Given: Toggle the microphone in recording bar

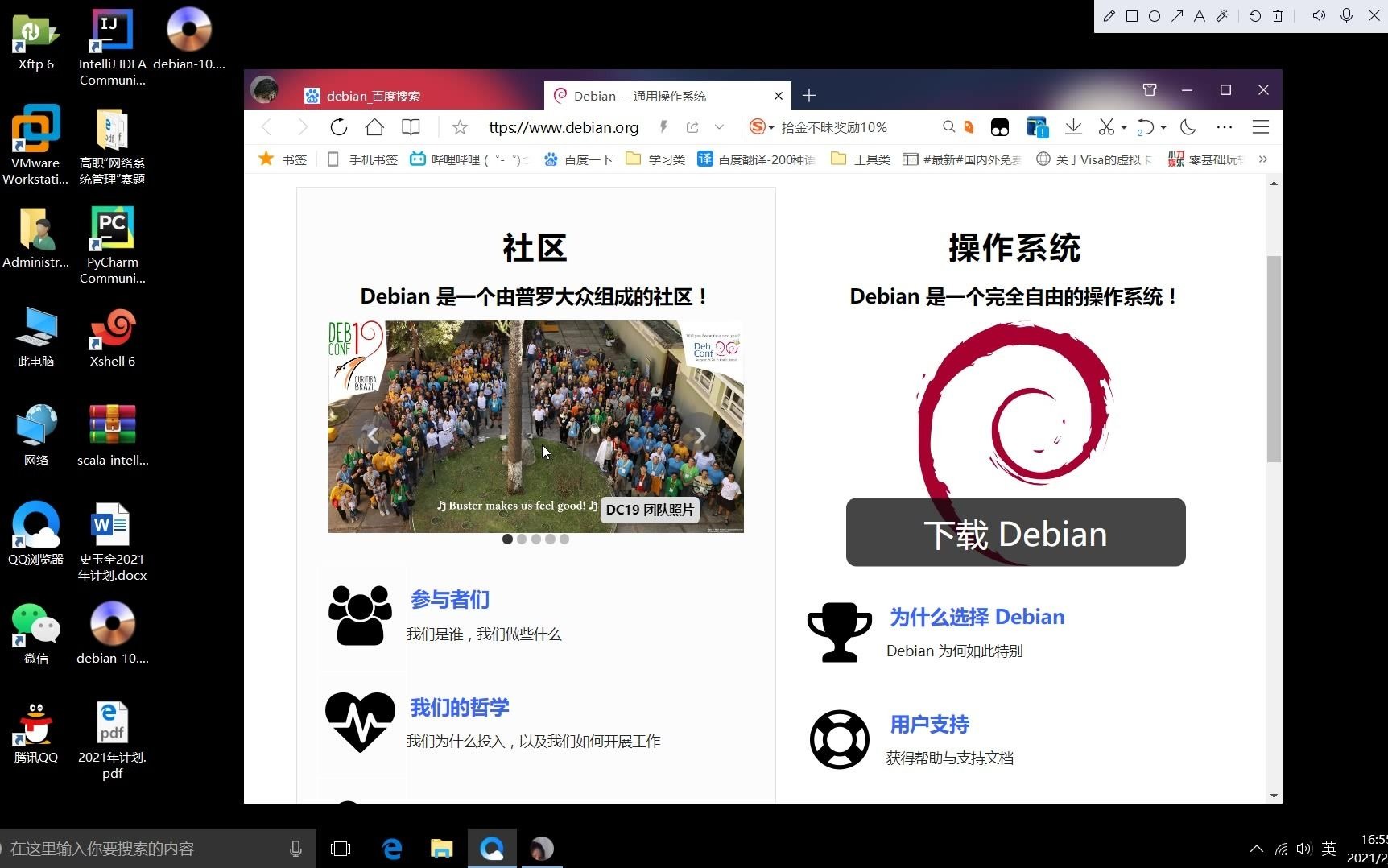Looking at the screenshot, I should [1346, 16].
